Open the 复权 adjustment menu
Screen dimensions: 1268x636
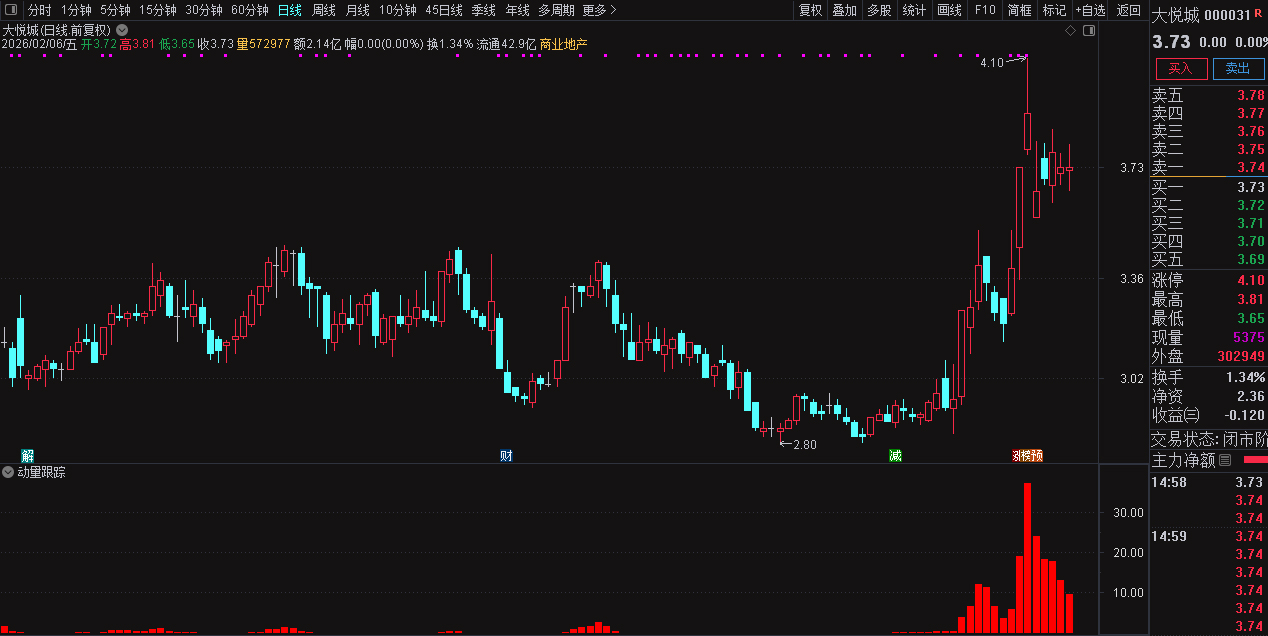coord(811,10)
